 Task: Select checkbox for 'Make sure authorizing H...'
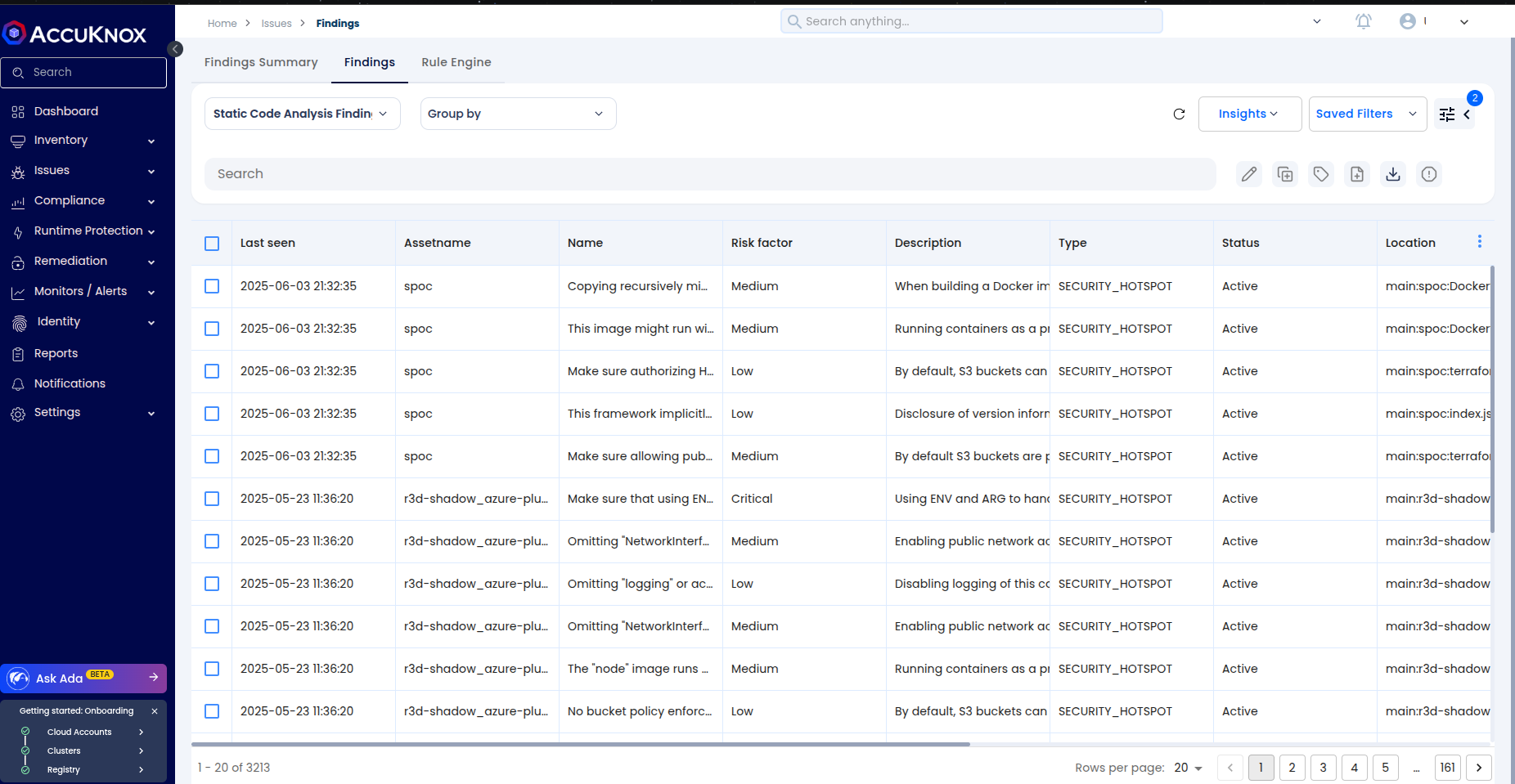212,371
